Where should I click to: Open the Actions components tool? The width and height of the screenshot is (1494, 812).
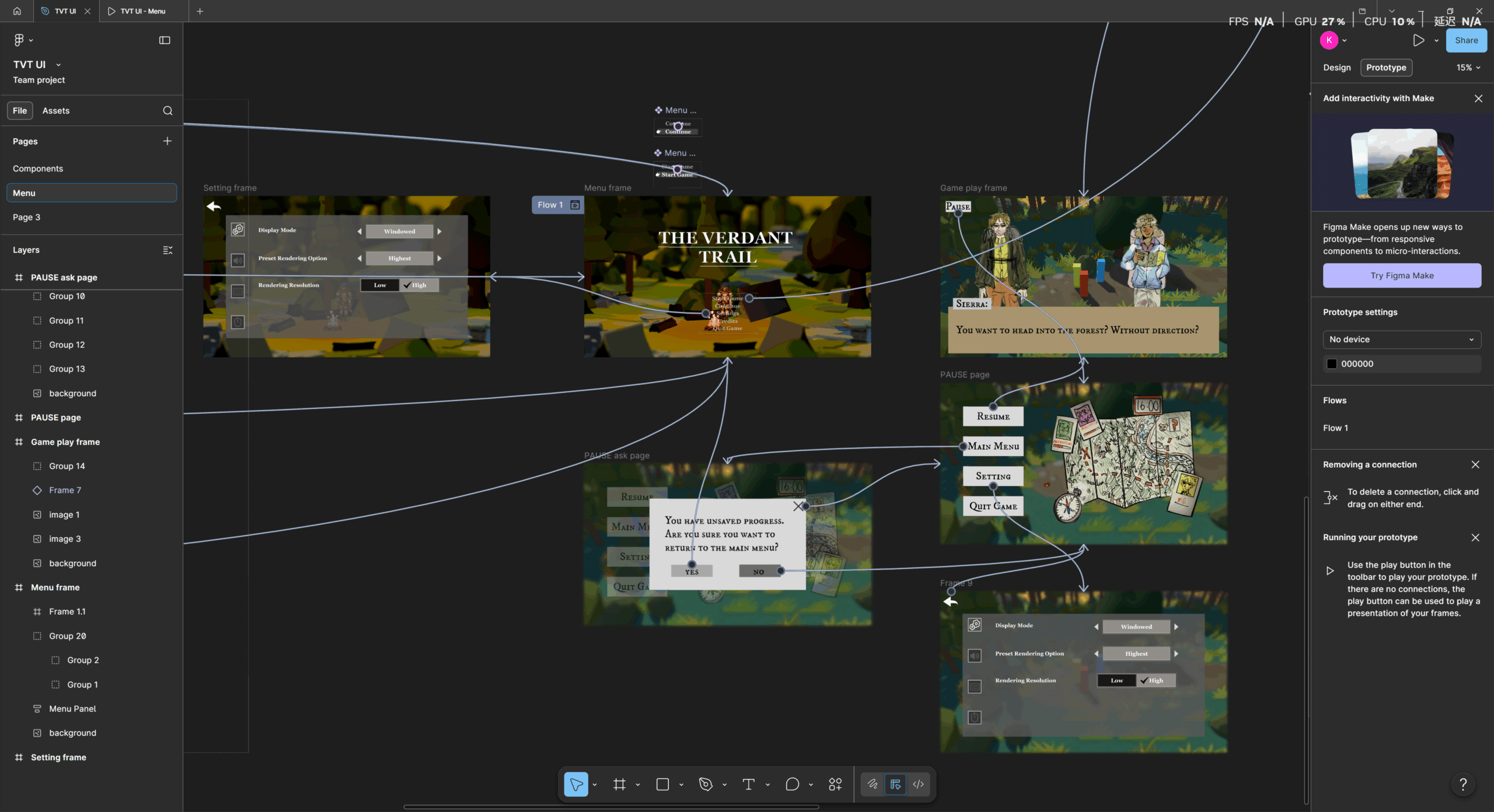835,784
